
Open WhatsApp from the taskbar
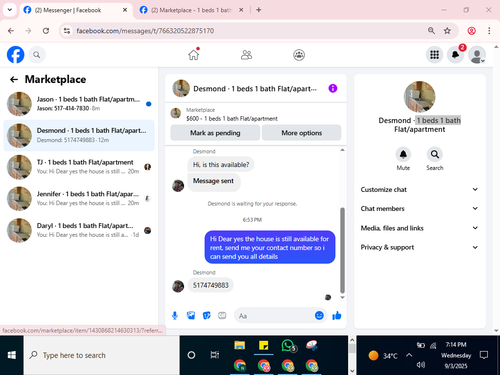[x=288, y=345]
